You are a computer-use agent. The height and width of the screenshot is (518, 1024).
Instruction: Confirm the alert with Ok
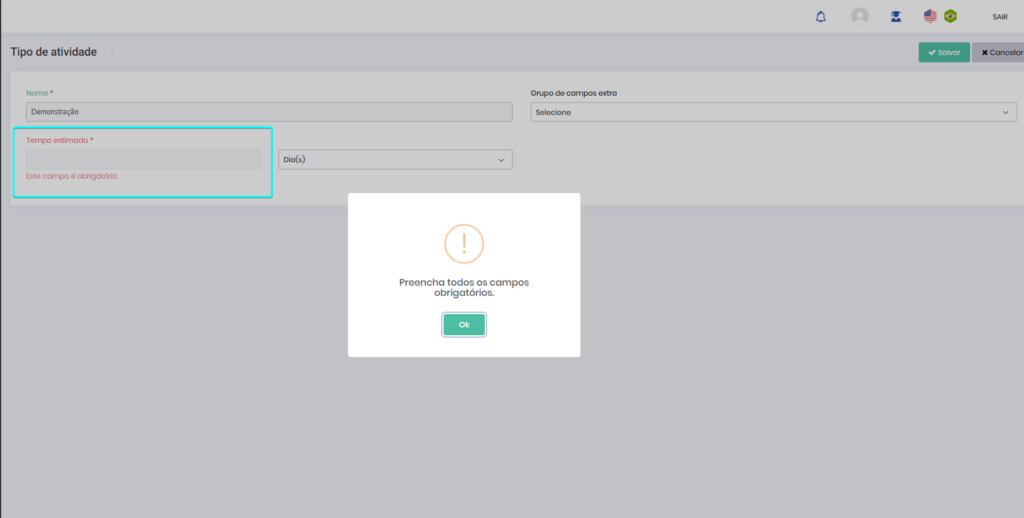464,325
